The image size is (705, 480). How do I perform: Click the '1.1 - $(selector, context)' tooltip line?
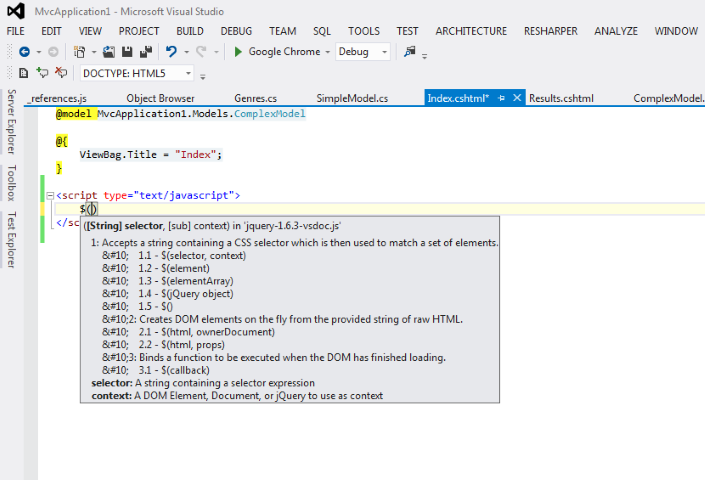[x=192, y=256]
